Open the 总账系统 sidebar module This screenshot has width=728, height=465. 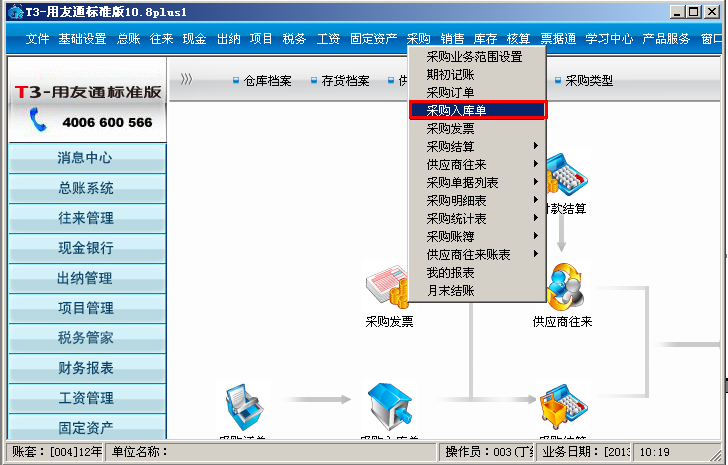click(x=87, y=188)
